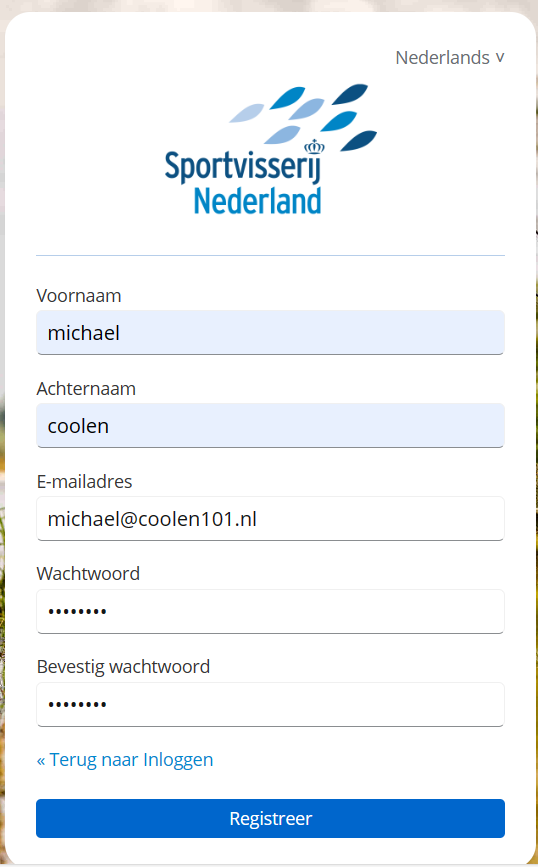Click the chevron arrow beside Nederlands
The image size is (538, 867).
(500, 58)
